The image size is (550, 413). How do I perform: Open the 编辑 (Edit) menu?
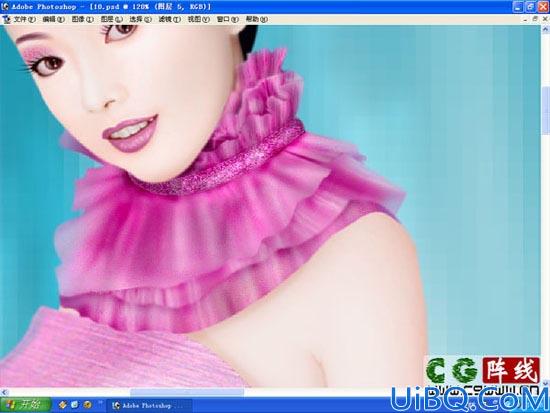pos(53,20)
